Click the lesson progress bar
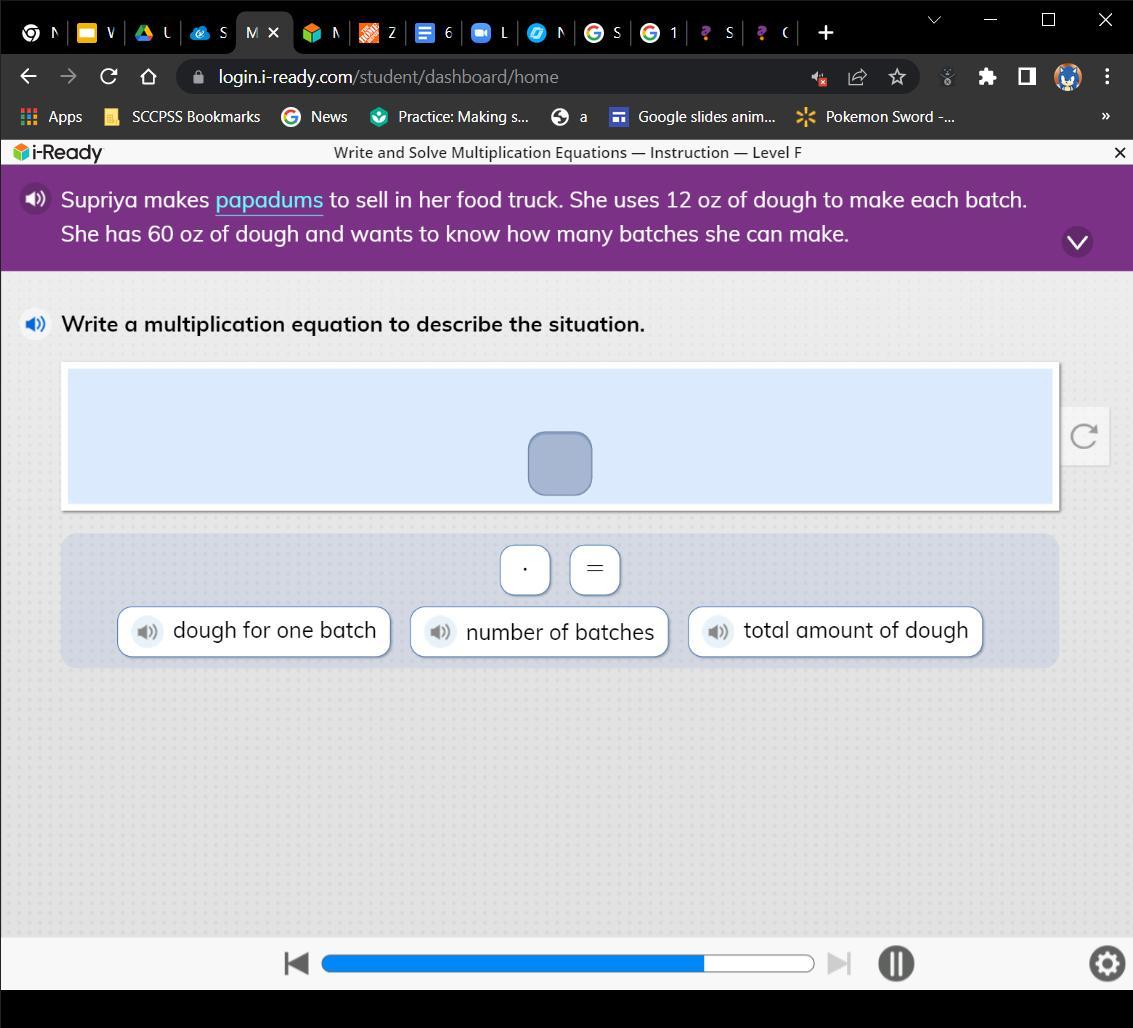The height and width of the screenshot is (1028, 1133). tap(567, 963)
